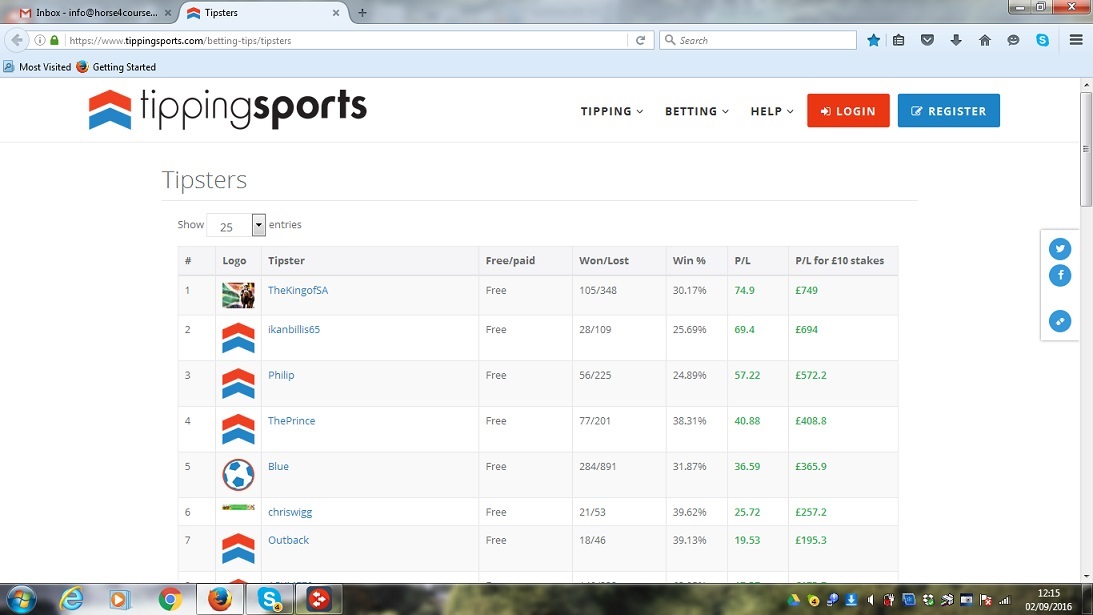Screen dimensions: 1093x615
Task: Expand the HELP menu
Action: coord(772,111)
